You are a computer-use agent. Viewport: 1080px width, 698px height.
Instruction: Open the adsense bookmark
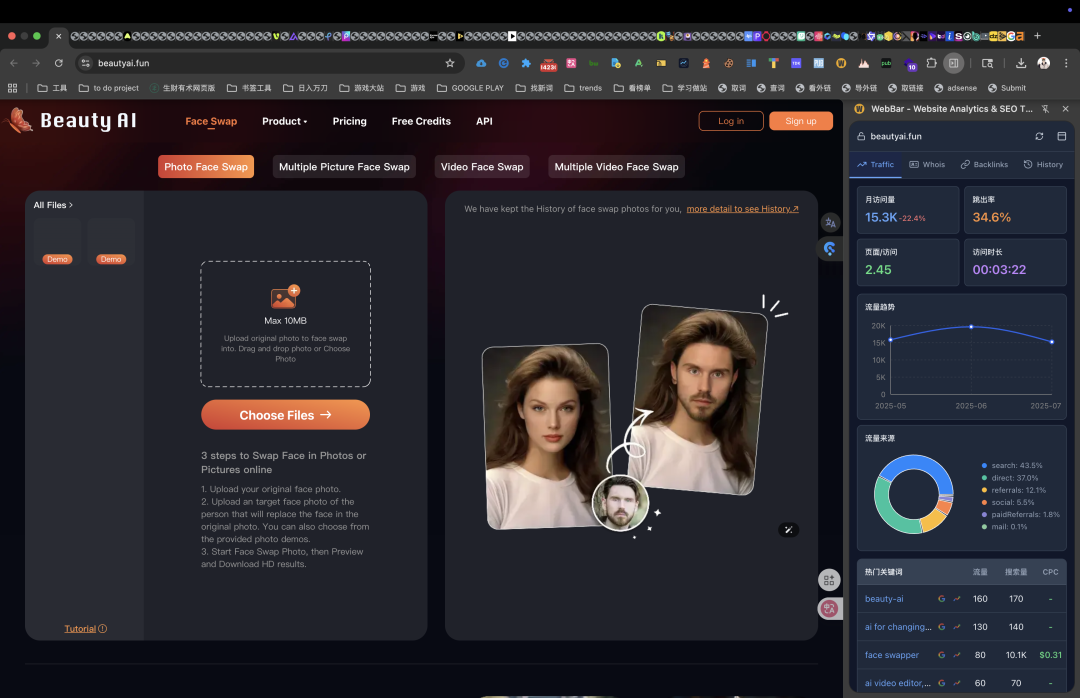(955, 88)
